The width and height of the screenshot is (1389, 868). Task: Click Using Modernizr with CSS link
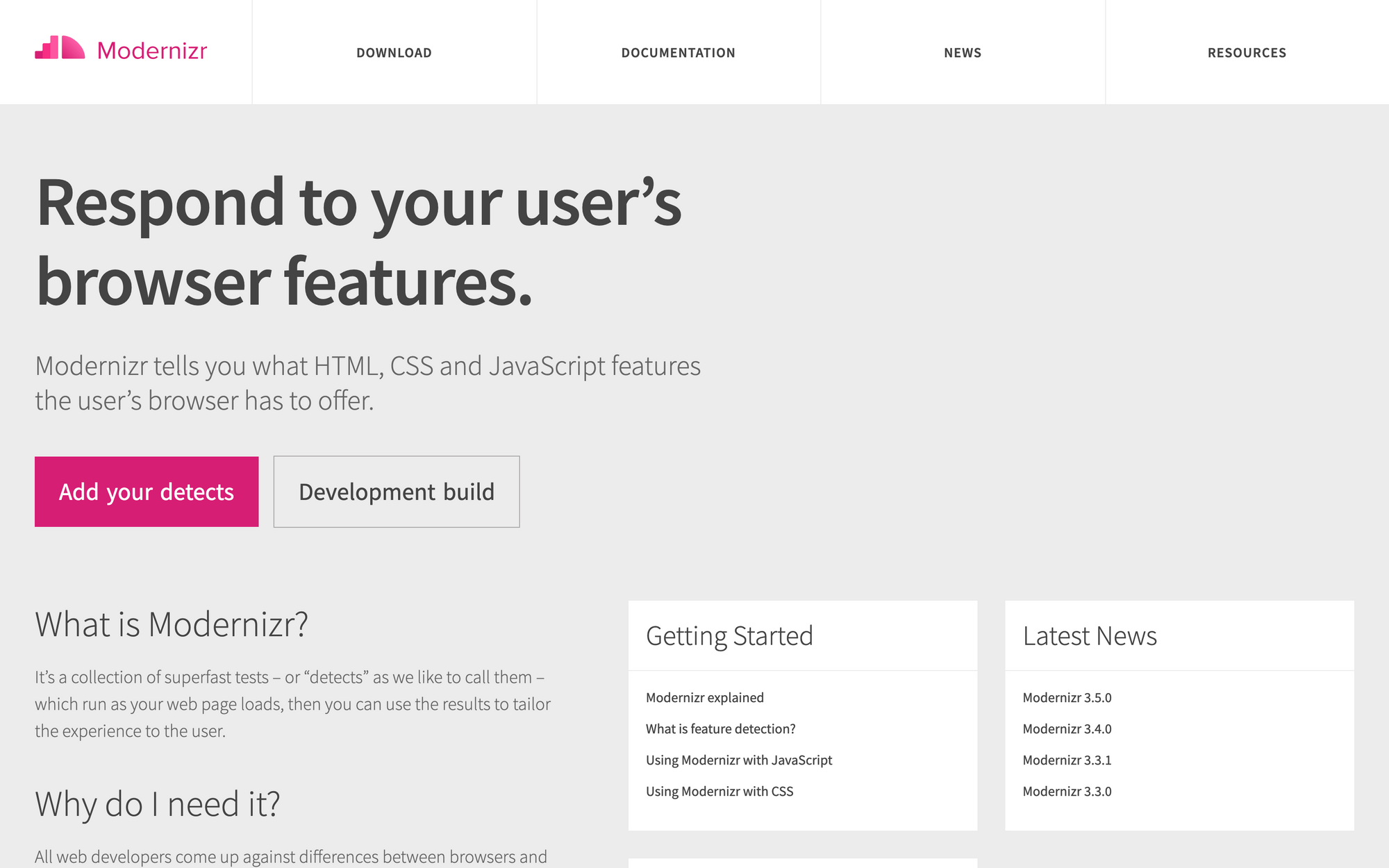(719, 791)
